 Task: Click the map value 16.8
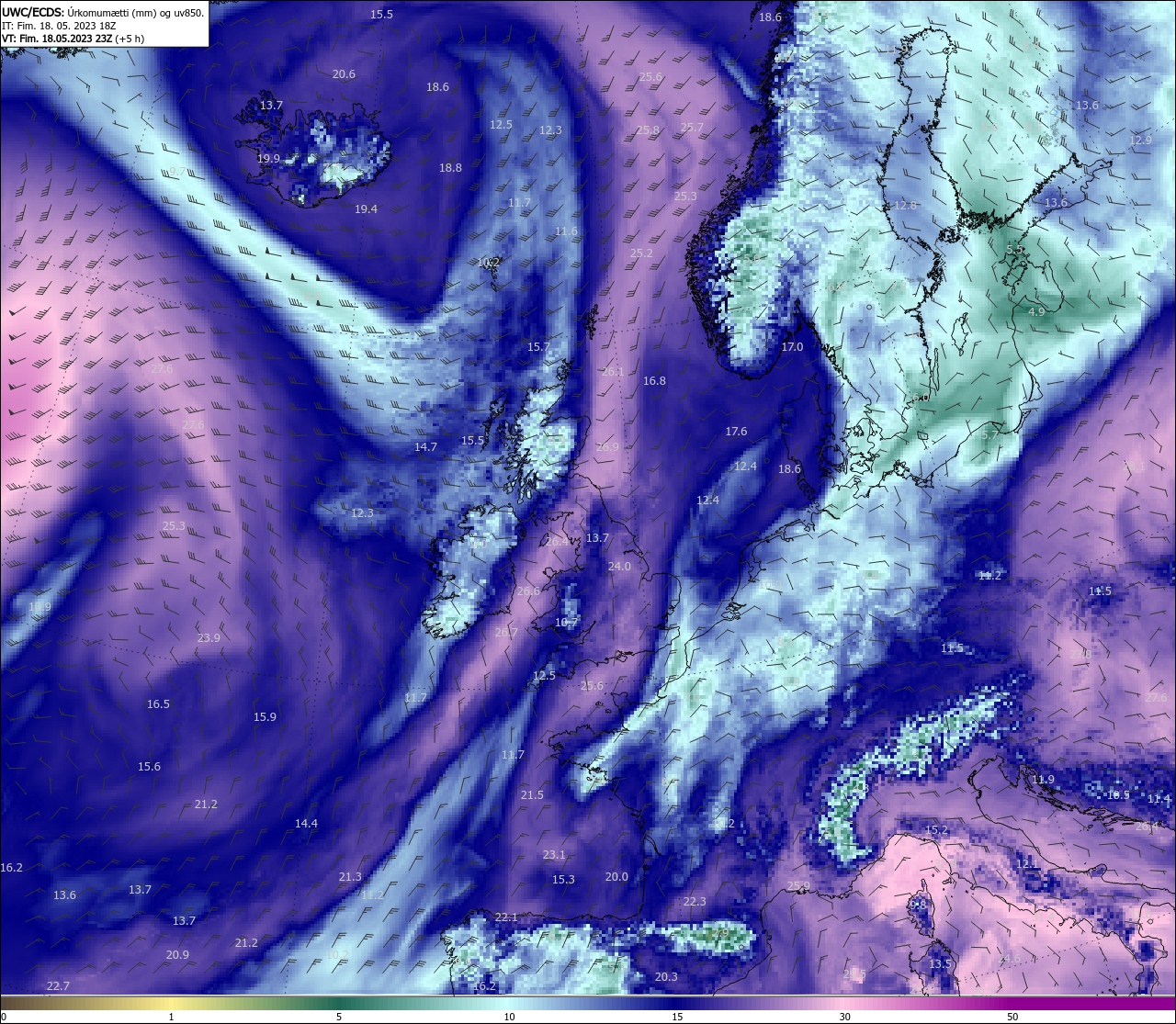coord(654,381)
